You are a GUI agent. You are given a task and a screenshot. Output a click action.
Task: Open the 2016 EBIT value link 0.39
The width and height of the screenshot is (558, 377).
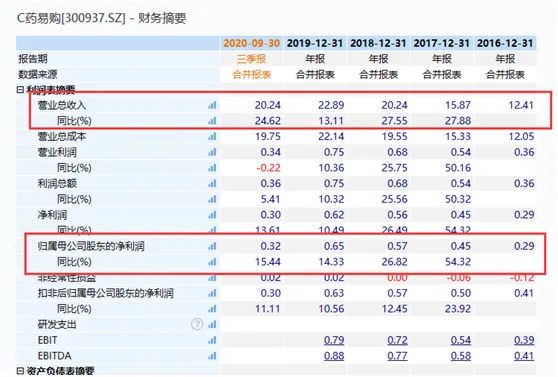coord(524,340)
